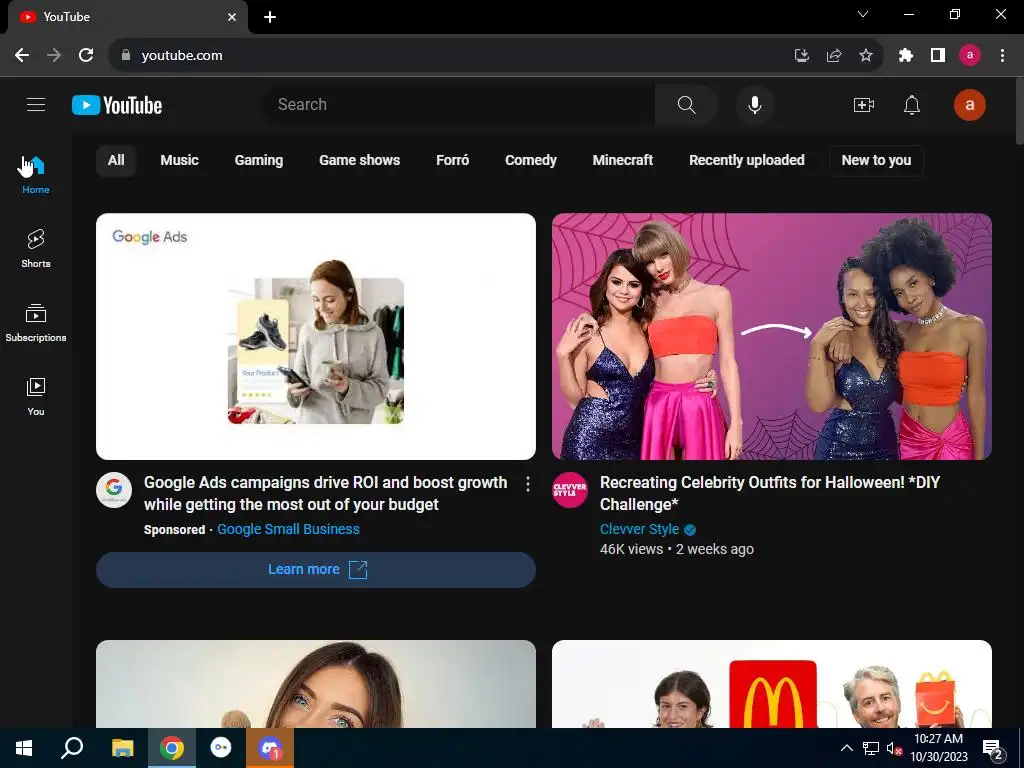Open Windows Start menu
1024x768 pixels.
(24, 748)
